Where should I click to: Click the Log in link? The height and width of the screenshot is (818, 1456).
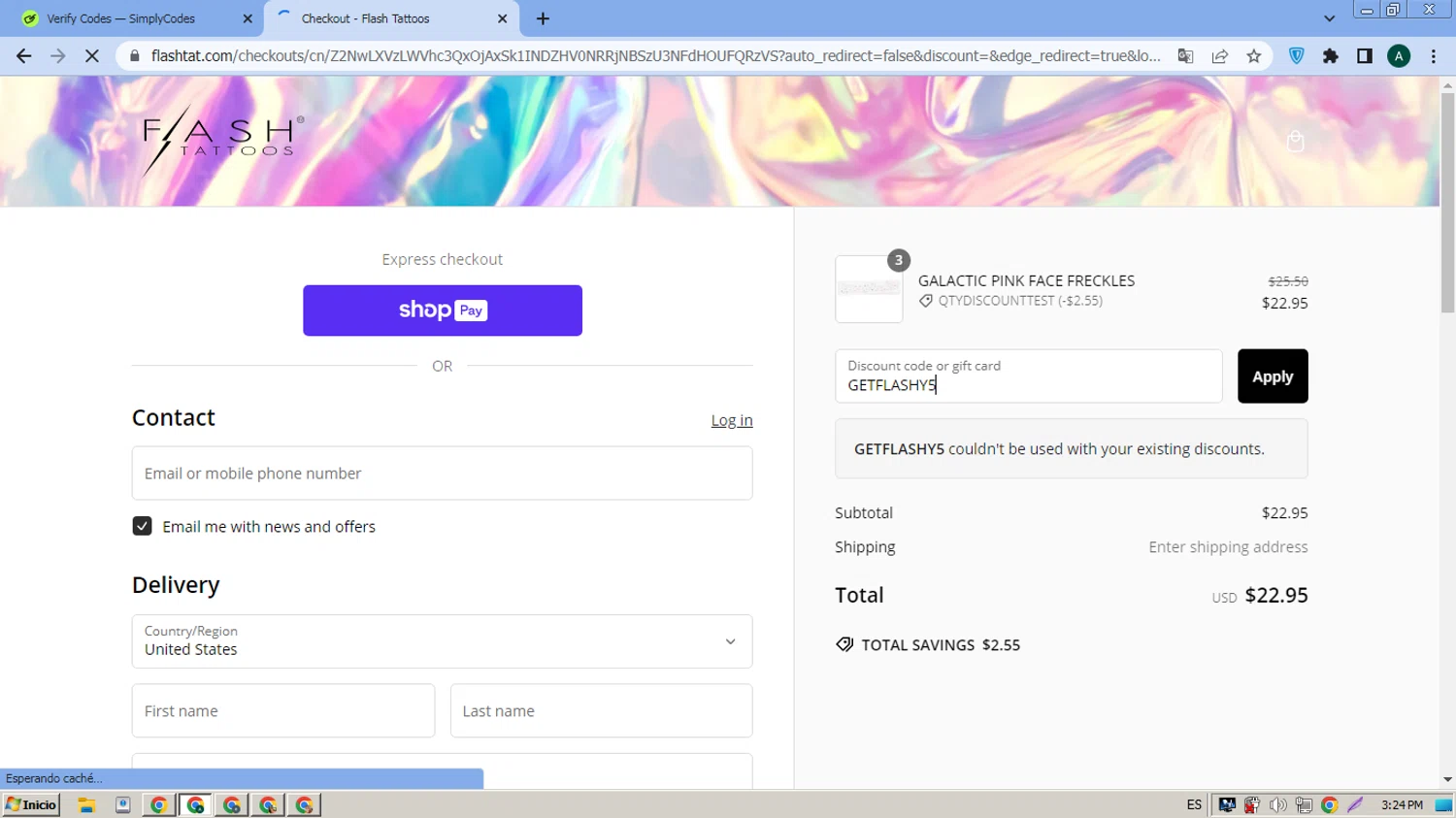click(x=732, y=420)
